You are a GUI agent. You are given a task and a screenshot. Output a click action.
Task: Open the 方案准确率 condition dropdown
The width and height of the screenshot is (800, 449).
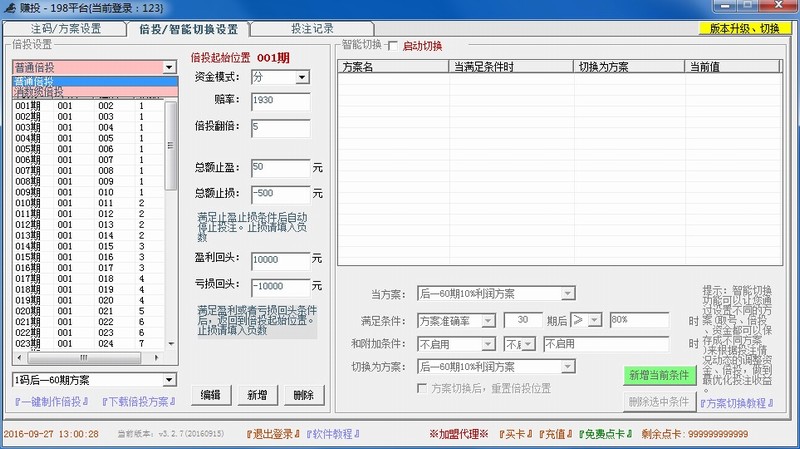[x=489, y=319]
